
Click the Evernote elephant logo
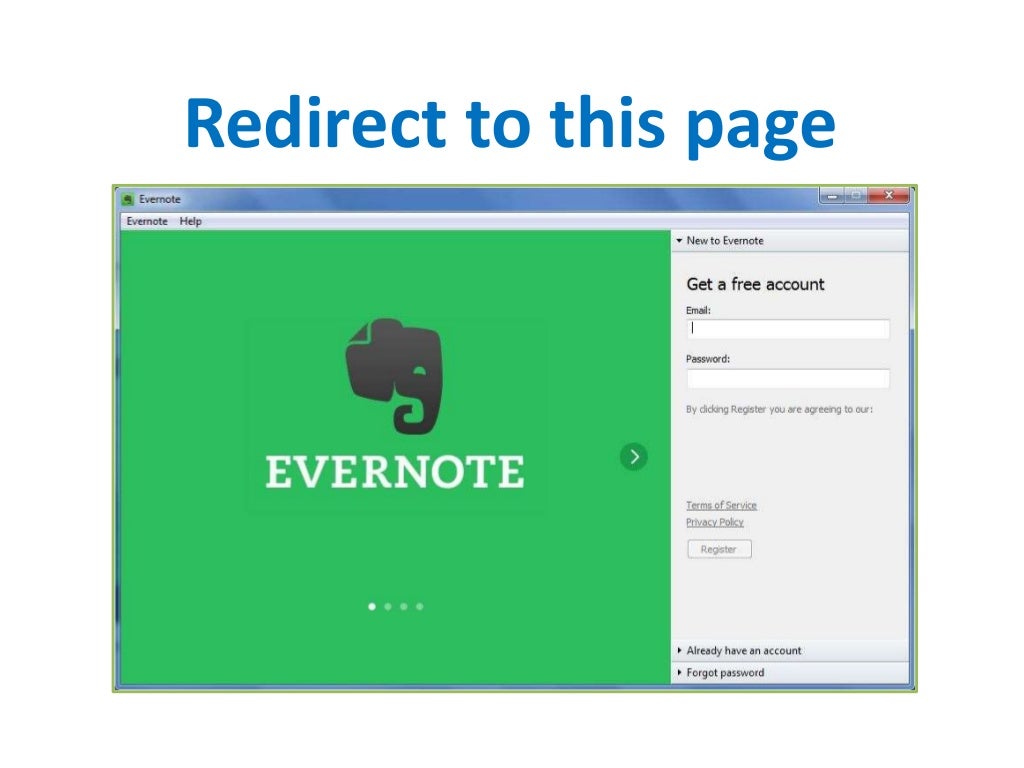tap(394, 376)
